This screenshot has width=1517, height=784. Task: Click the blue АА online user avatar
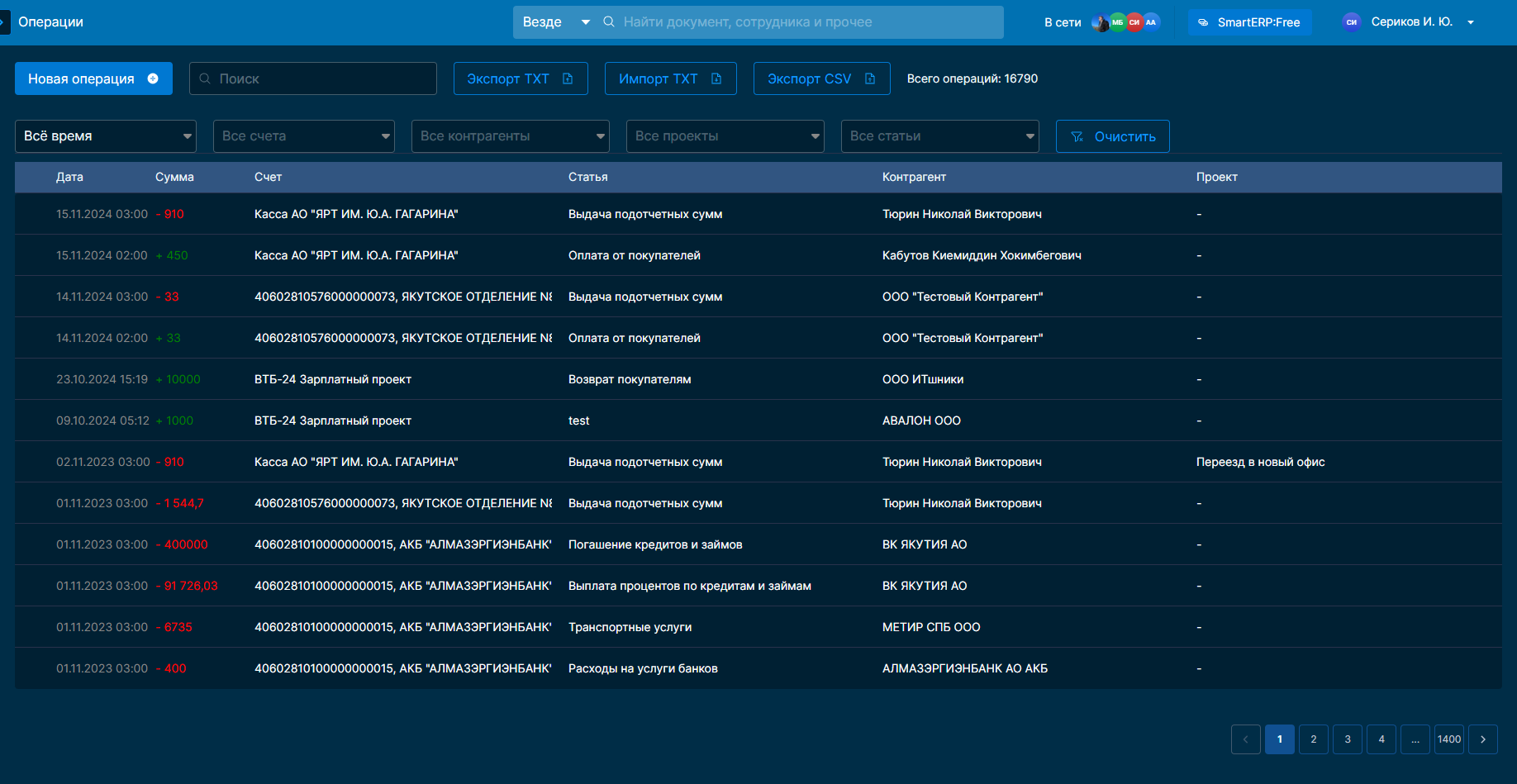[1151, 22]
